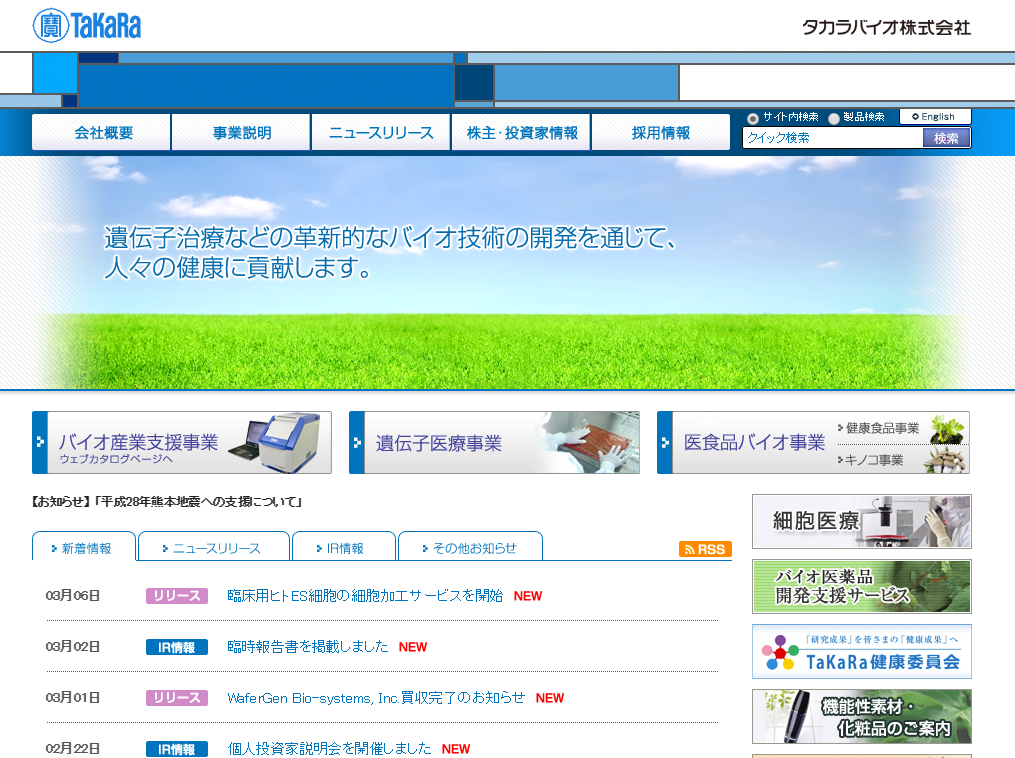Switch to the 新着情報 tab

pos(84,548)
